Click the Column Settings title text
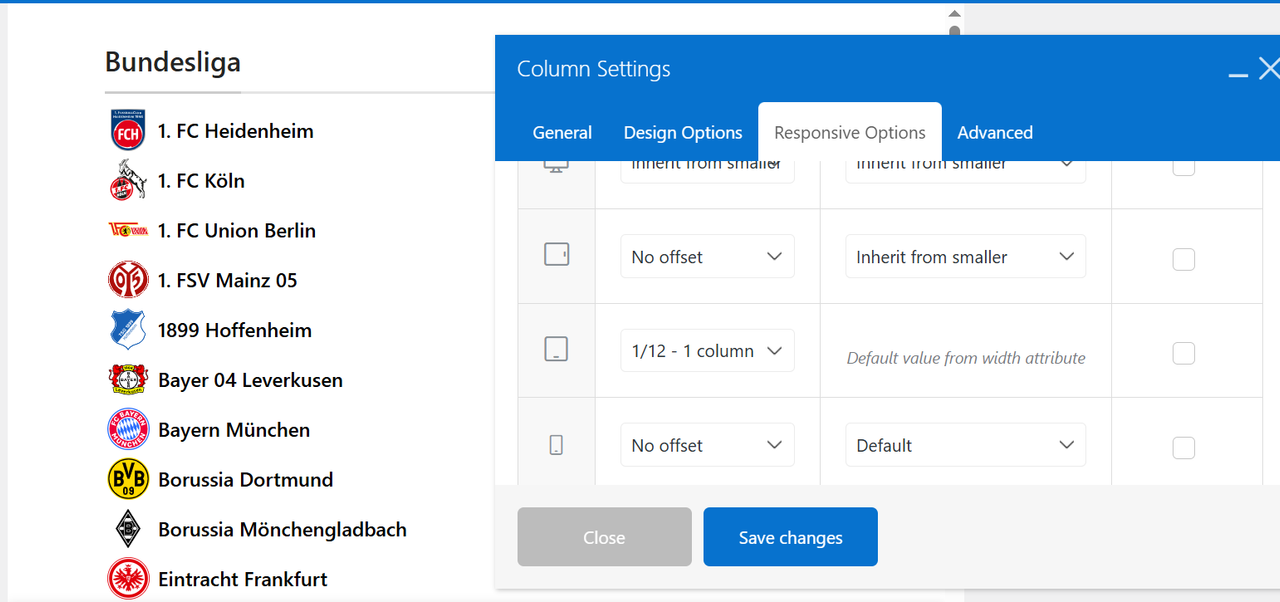The height and width of the screenshot is (602, 1280). pyautogui.click(x=594, y=69)
